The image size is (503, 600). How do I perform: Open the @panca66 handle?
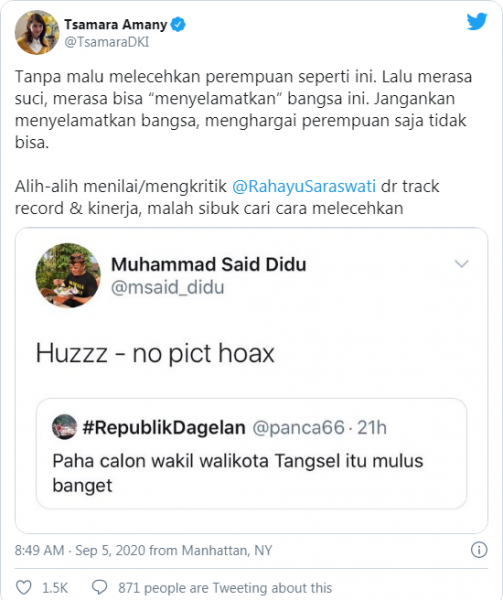tap(298, 428)
